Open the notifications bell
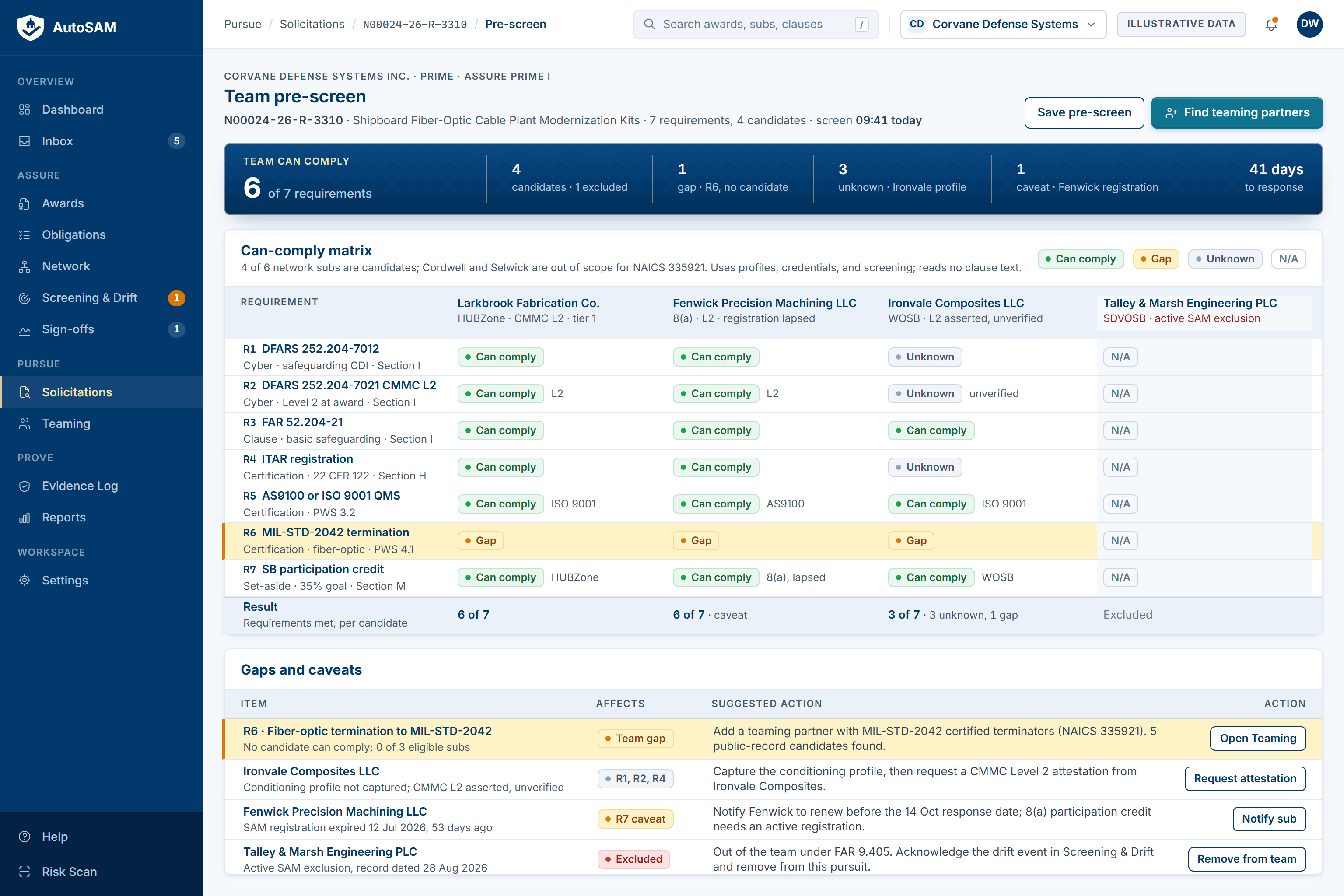This screenshot has height=896, width=1344. [x=1271, y=24]
